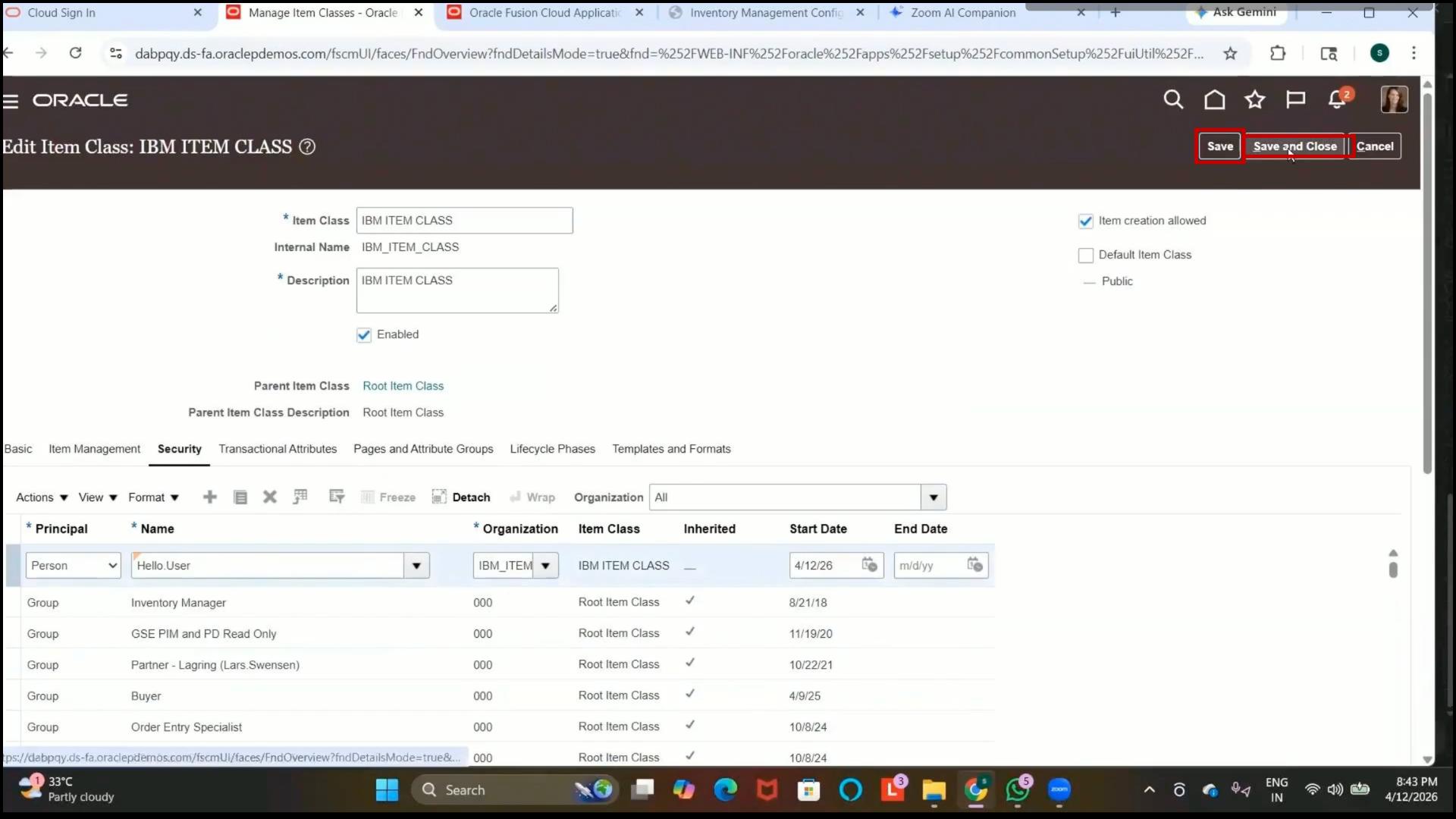Click the Cancel button
Viewport: 1456px width, 819px height.
click(1375, 146)
